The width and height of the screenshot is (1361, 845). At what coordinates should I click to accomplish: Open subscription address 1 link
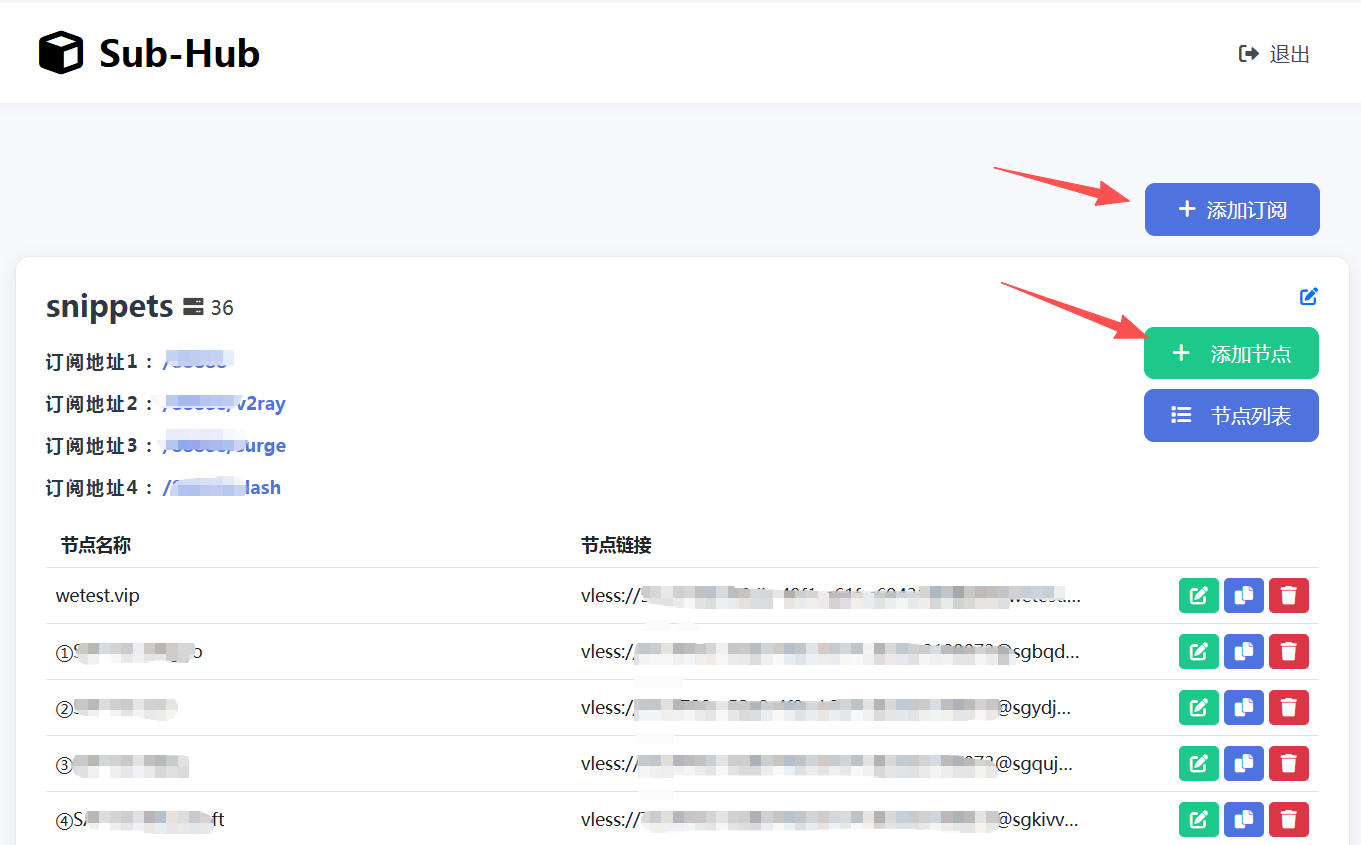coord(198,362)
